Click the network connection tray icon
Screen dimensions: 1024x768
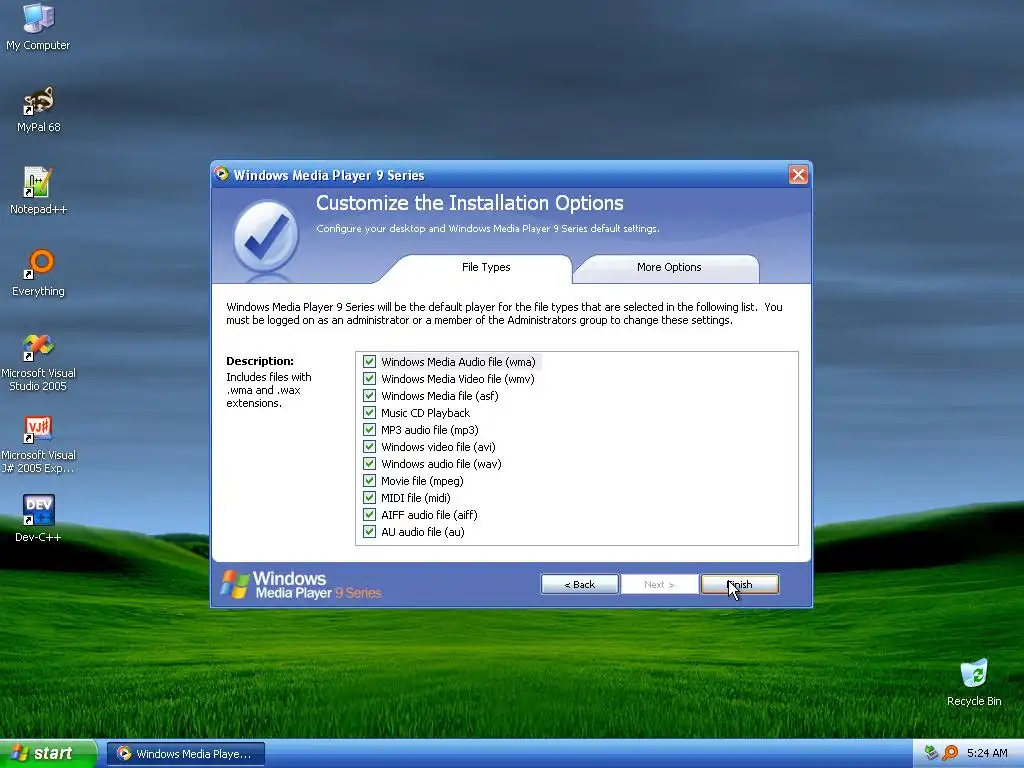click(x=932, y=753)
